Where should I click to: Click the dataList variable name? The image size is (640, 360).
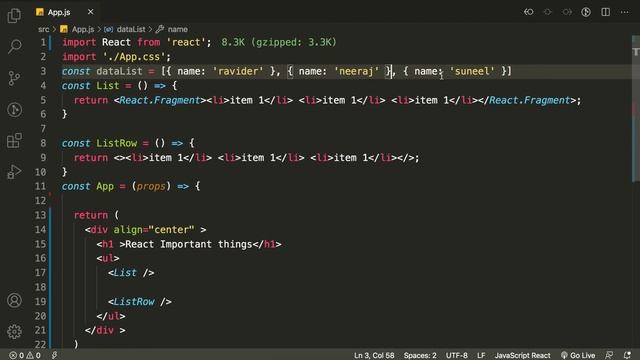coord(119,71)
